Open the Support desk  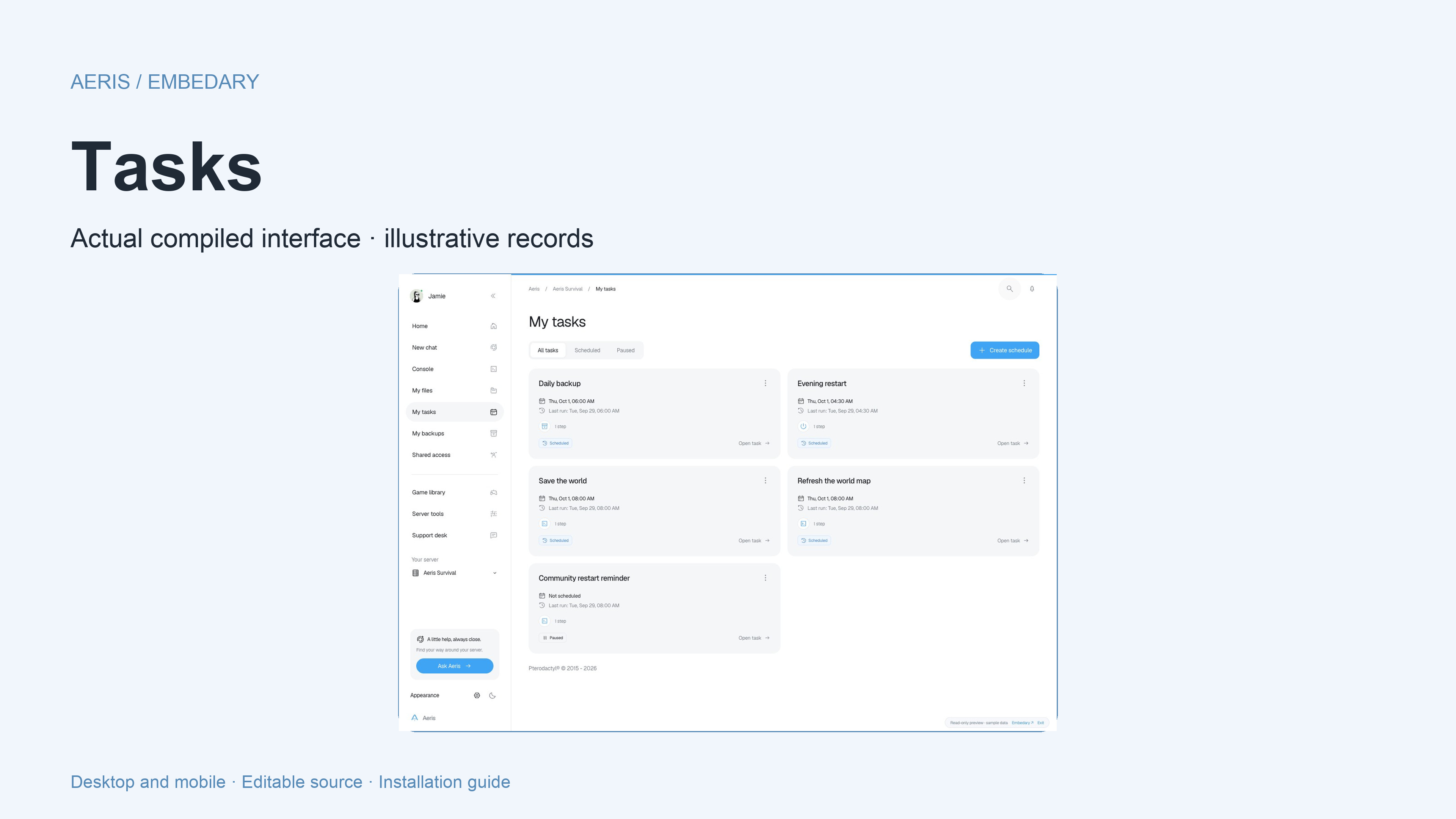click(455, 535)
